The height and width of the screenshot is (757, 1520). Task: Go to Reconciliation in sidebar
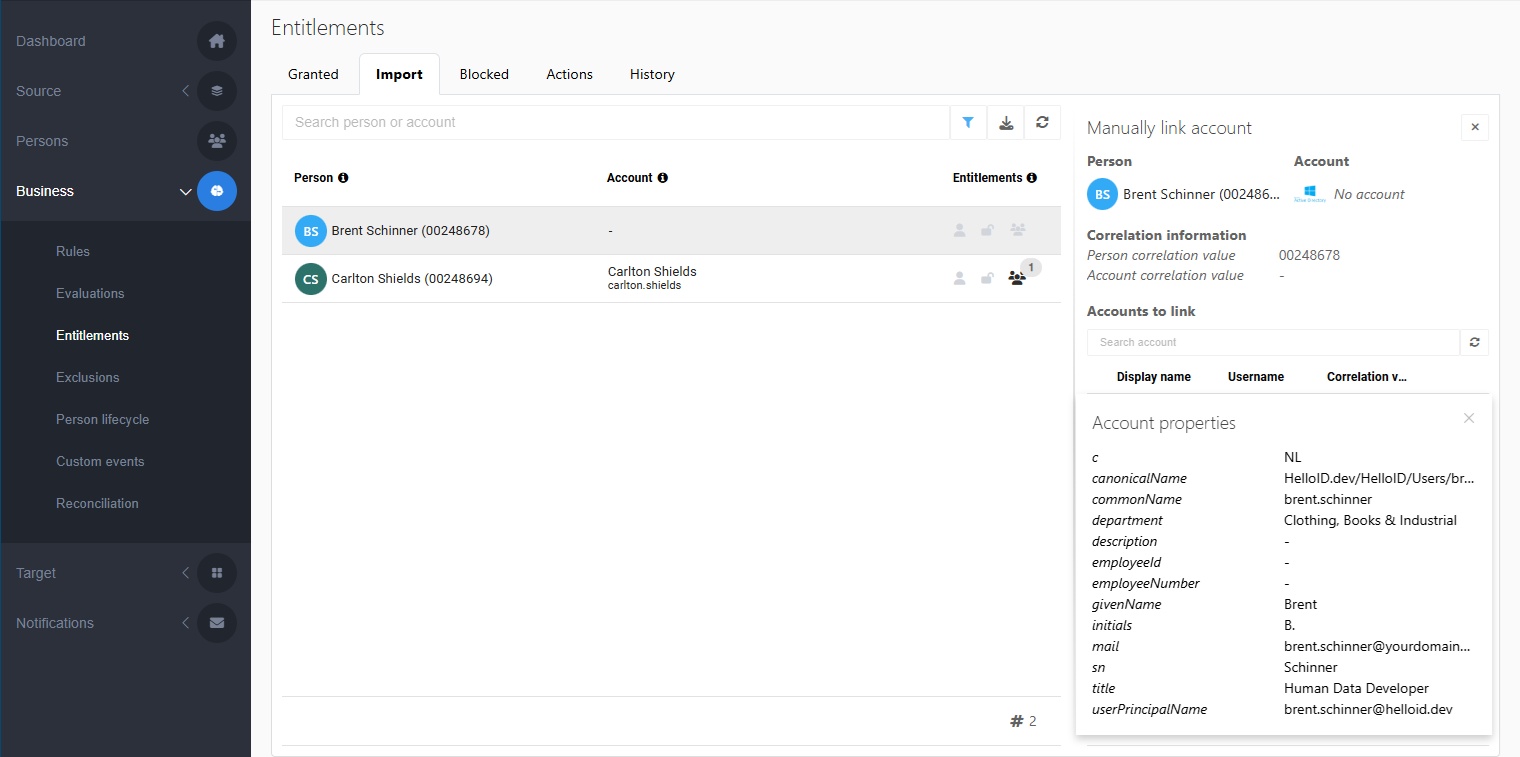click(x=97, y=503)
